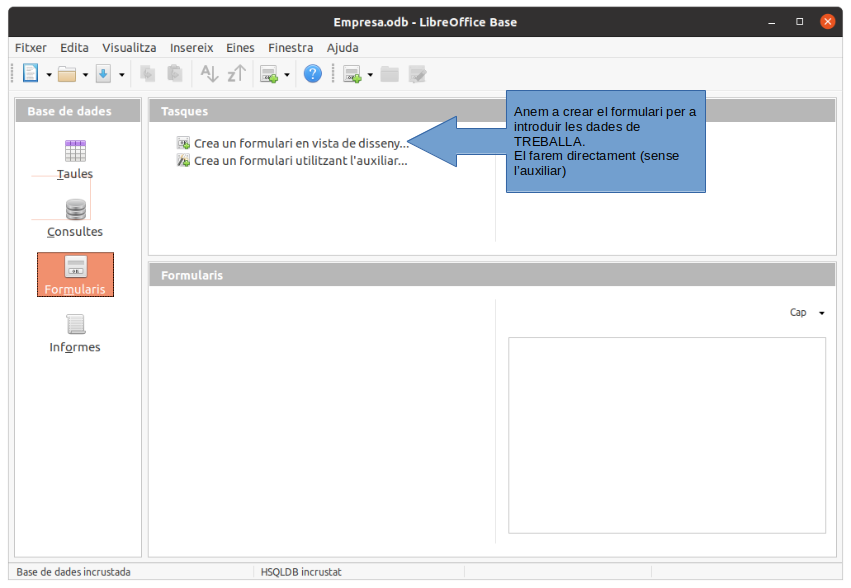Select Informes in the database pane
Image resolution: width=851 pixels, height=588 pixels.
[75, 333]
